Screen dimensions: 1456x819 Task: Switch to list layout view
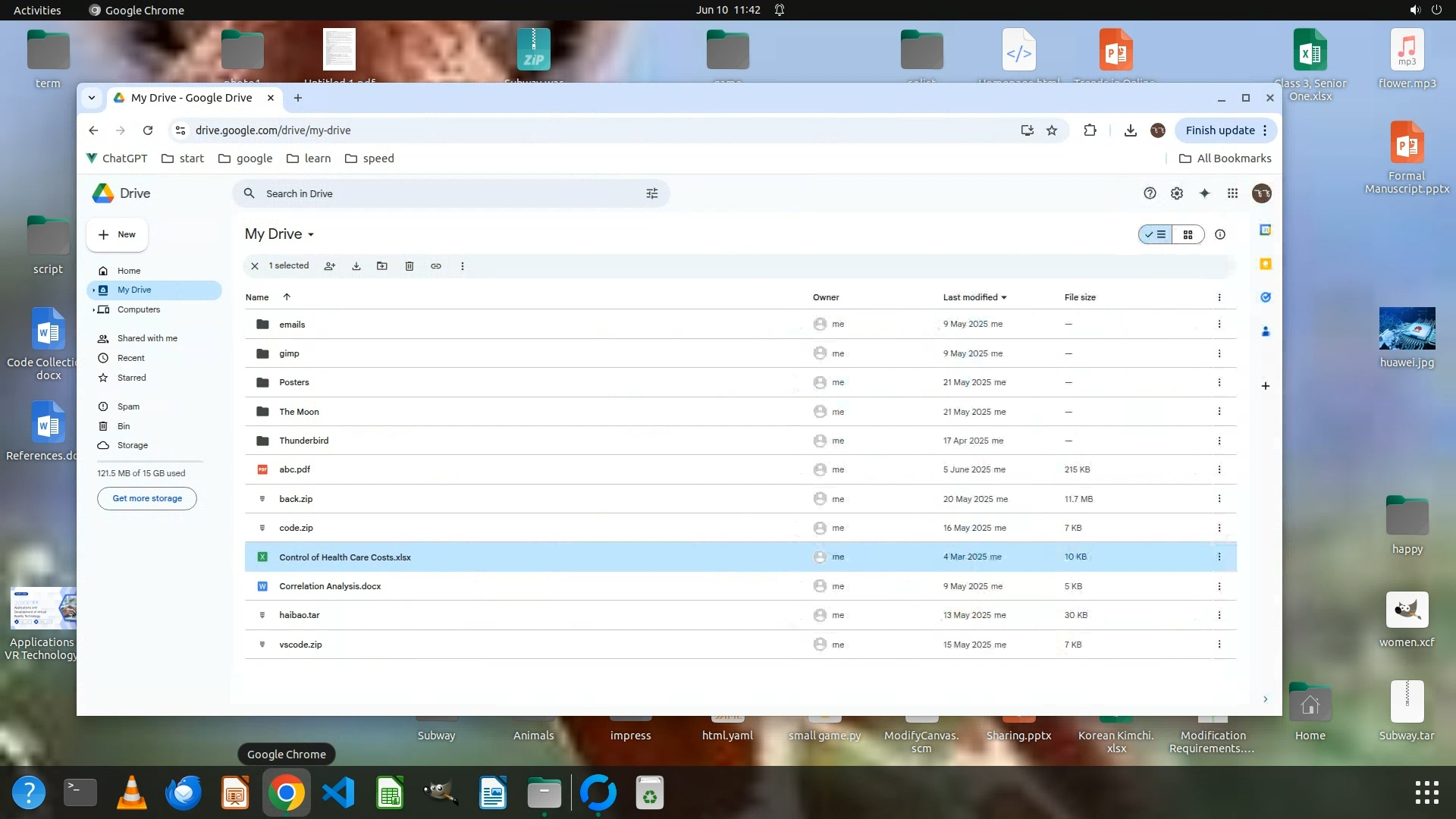[x=1156, y=234]
